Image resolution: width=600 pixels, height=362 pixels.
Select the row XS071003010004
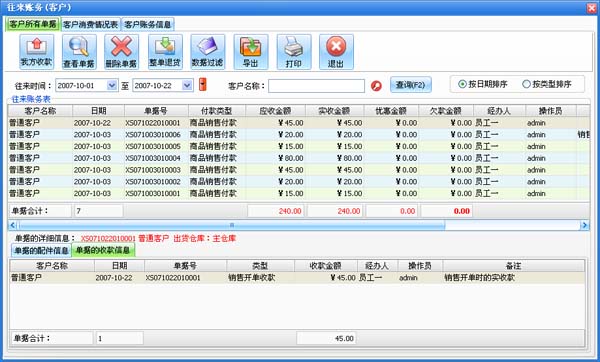pos(298,158)
